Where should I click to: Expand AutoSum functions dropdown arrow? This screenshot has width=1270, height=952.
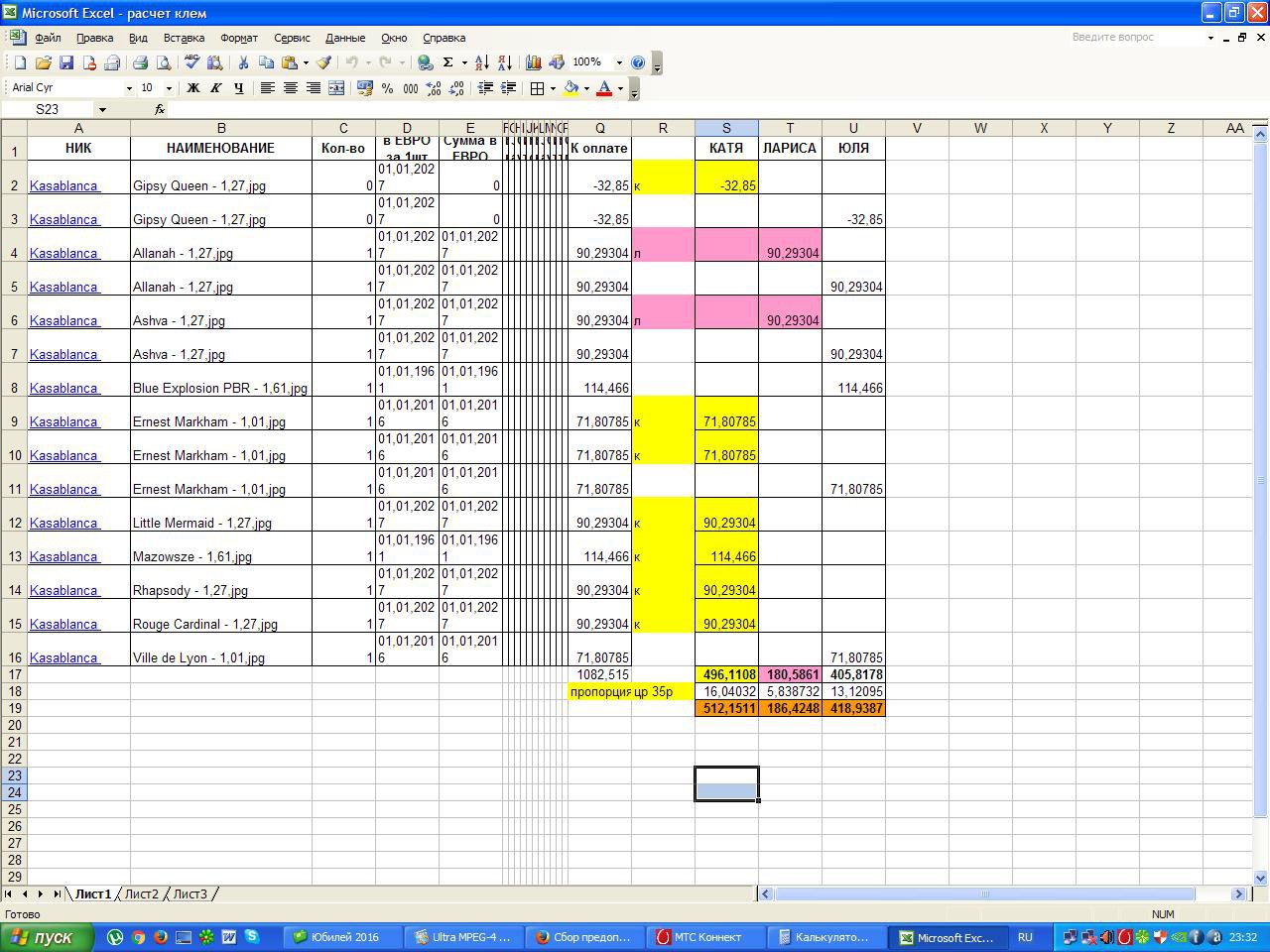[x=464, y=62]
